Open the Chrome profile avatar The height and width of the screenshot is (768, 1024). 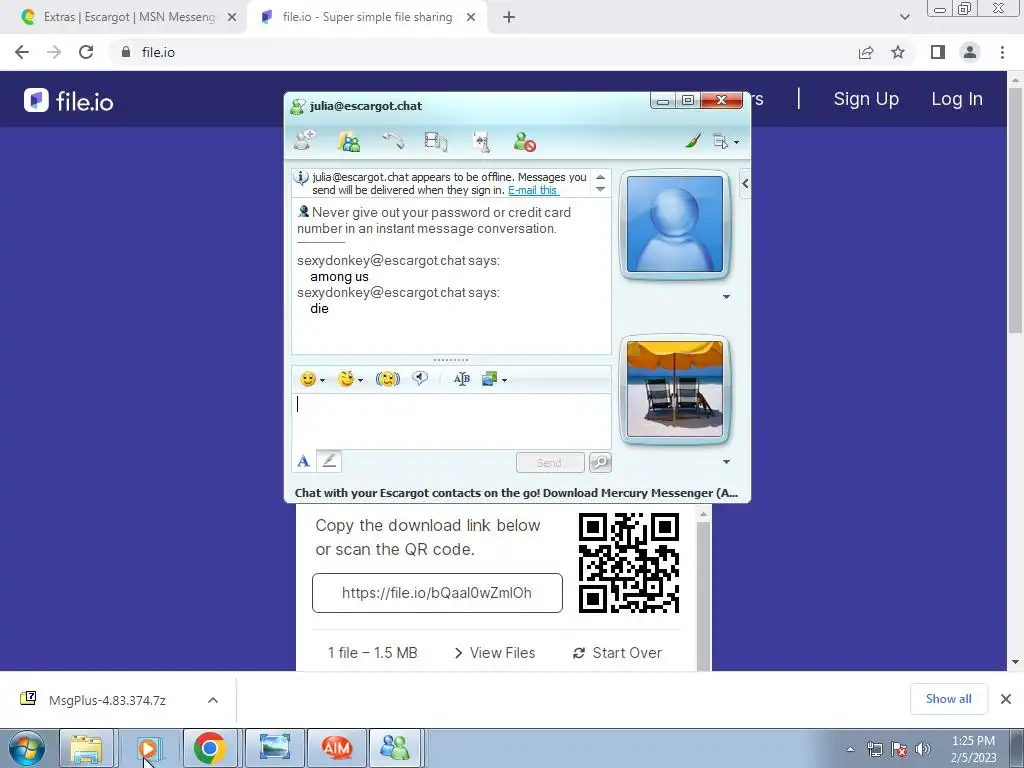pos(970,52)
